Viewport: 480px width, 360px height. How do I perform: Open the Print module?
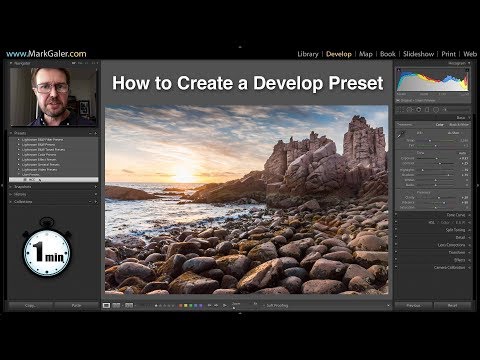pyautogui.click(x=448, y=54)
